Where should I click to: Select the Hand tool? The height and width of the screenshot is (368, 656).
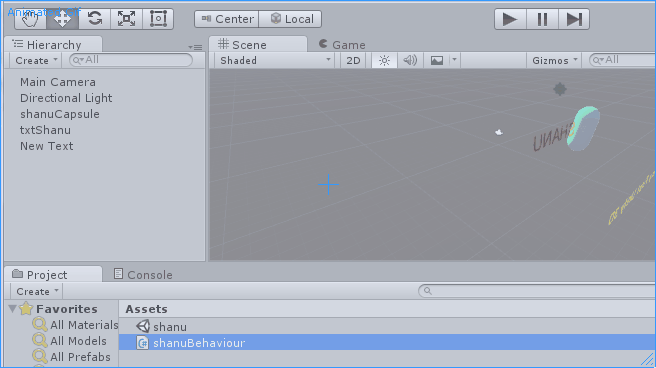tap(30, 19)
